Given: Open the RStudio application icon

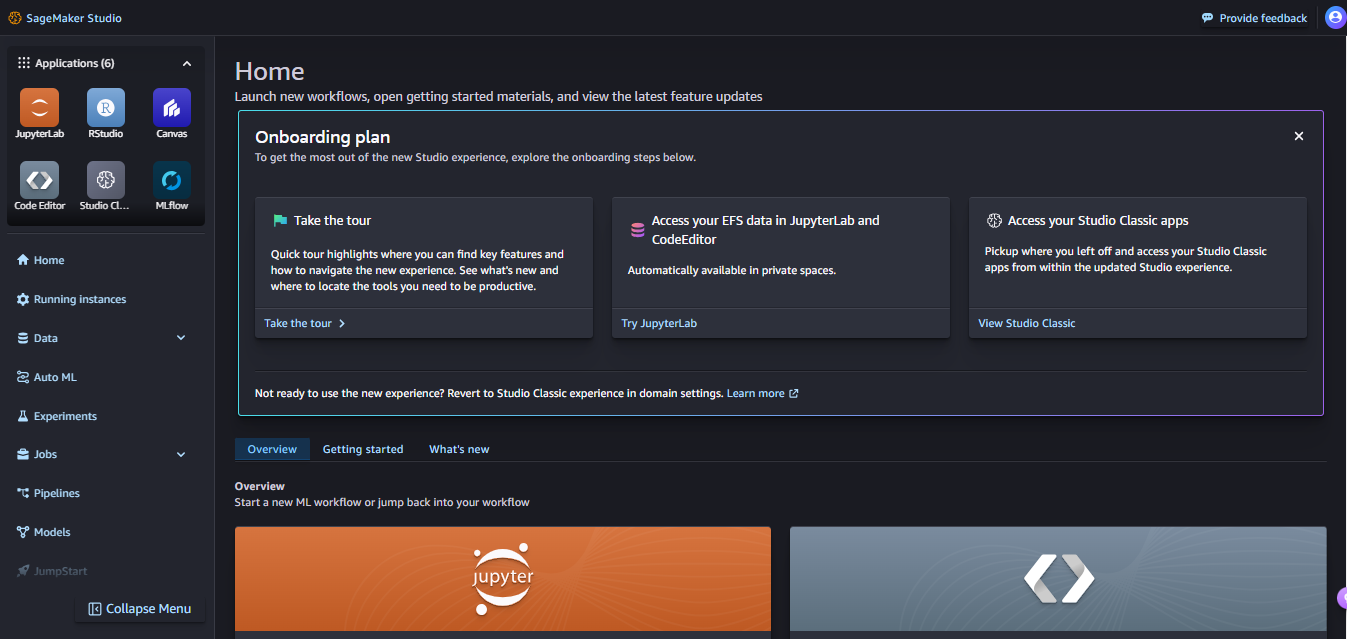Looking at the screenshot, I should coord(106,107).
